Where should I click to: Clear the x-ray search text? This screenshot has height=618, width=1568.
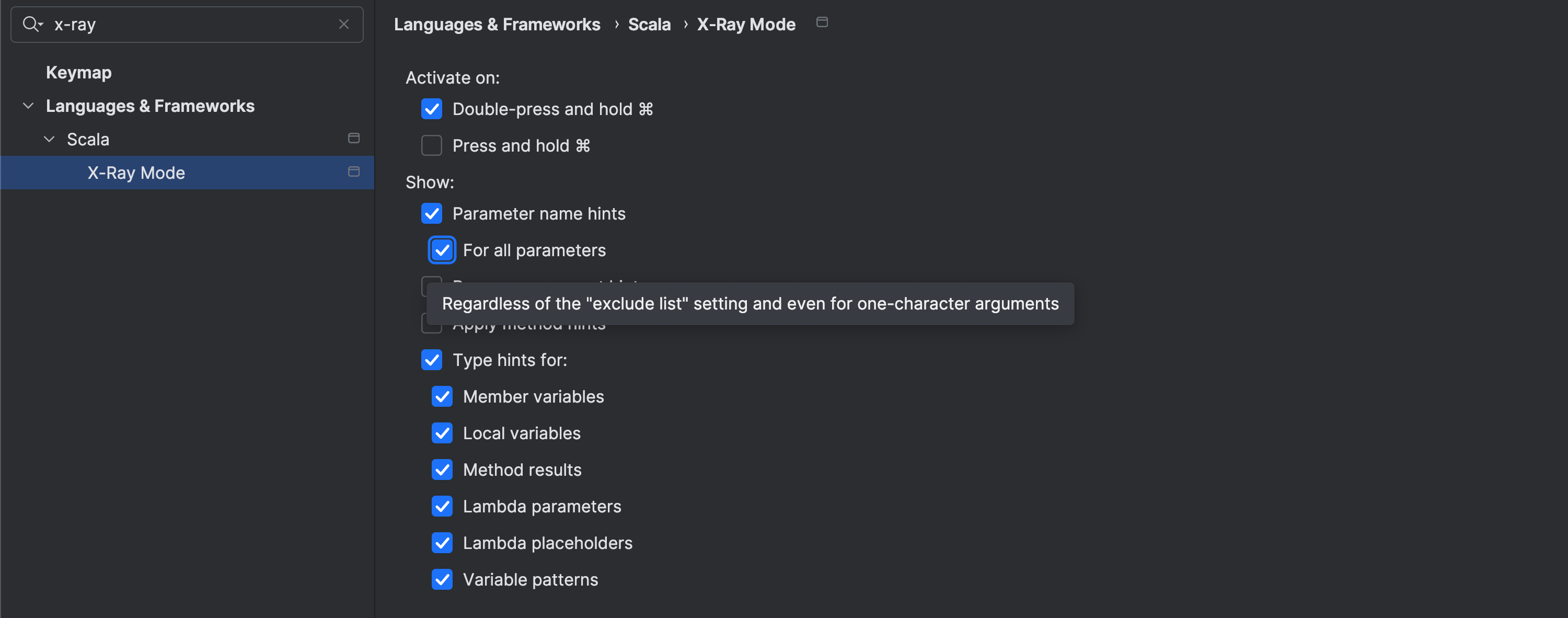(x=344, y=25)
